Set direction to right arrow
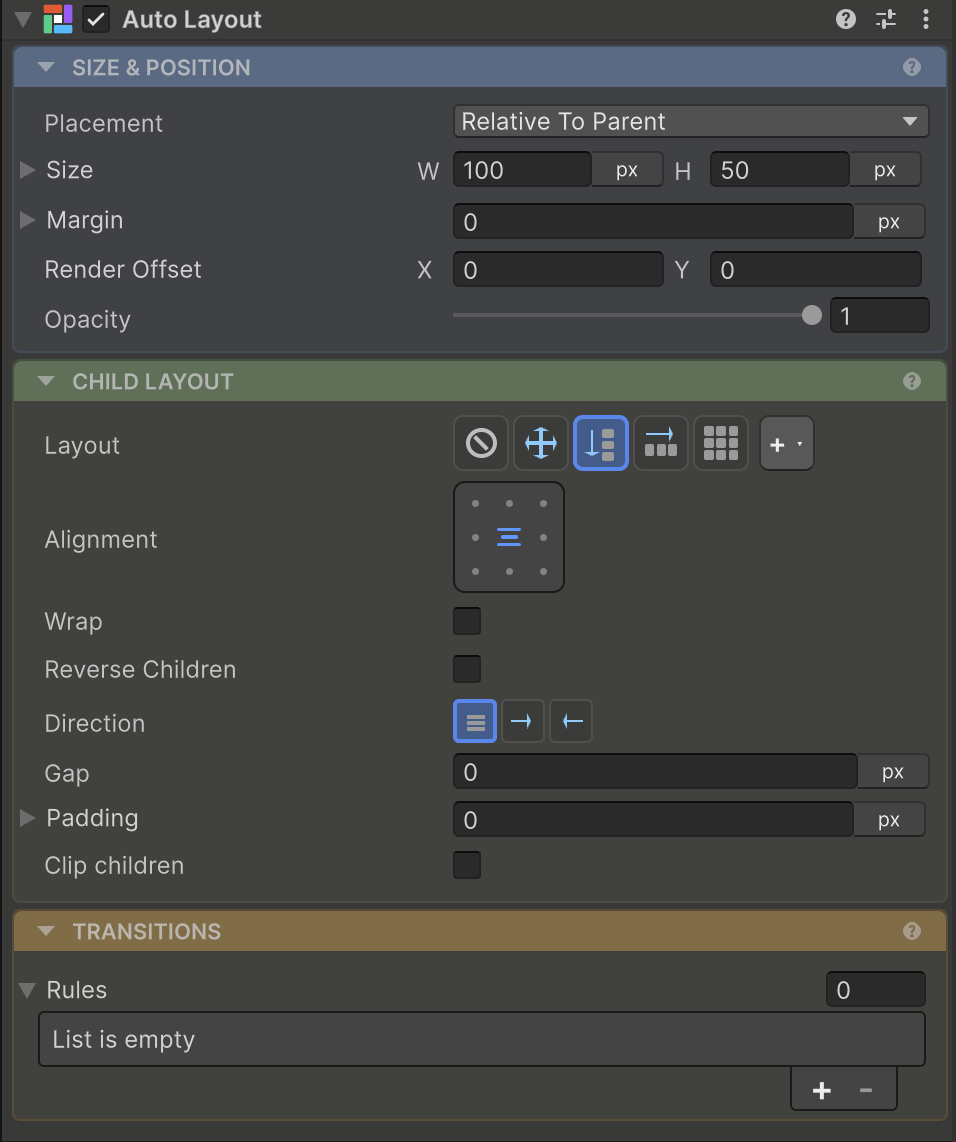 [x=523, y=721]
